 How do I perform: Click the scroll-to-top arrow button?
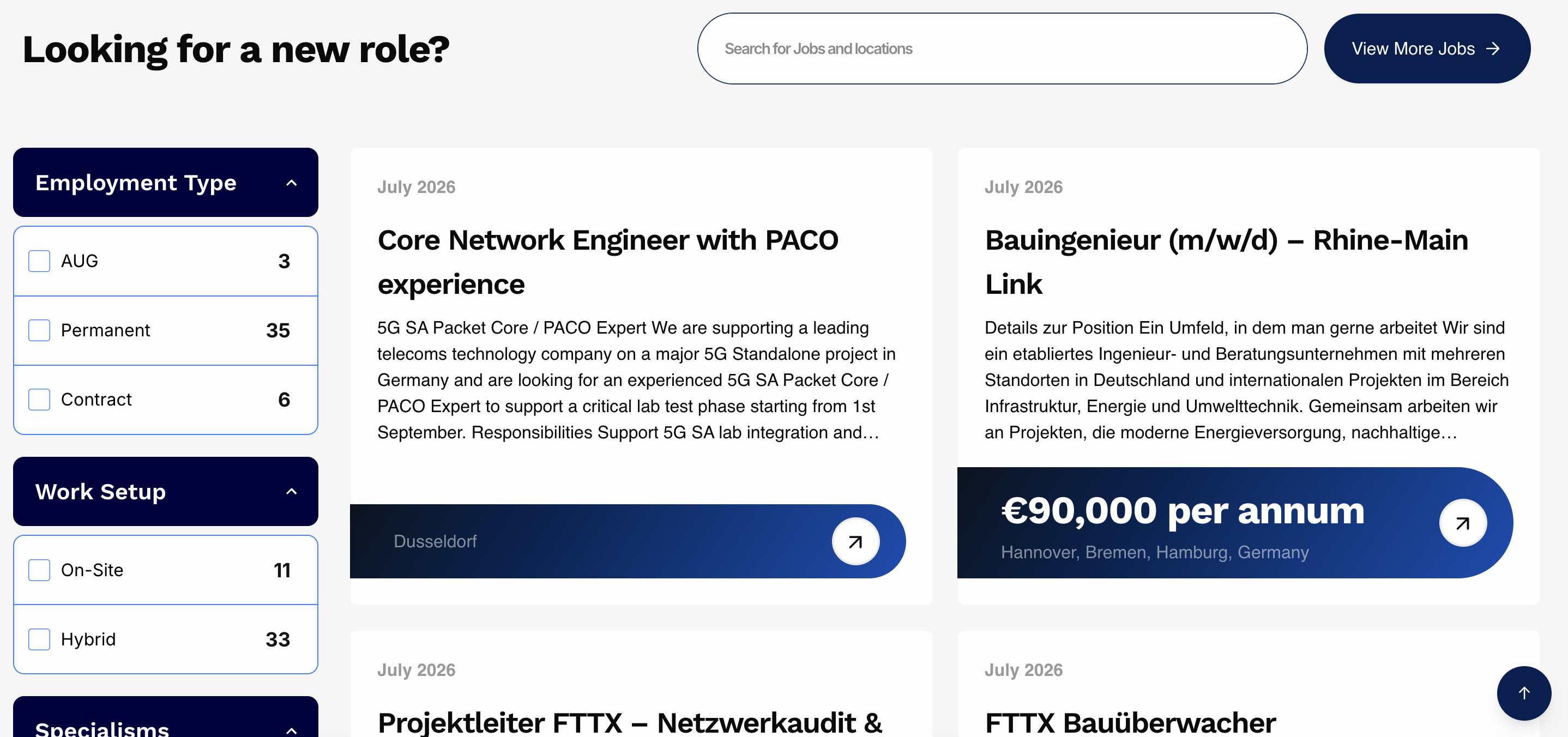click(1523, 693)
